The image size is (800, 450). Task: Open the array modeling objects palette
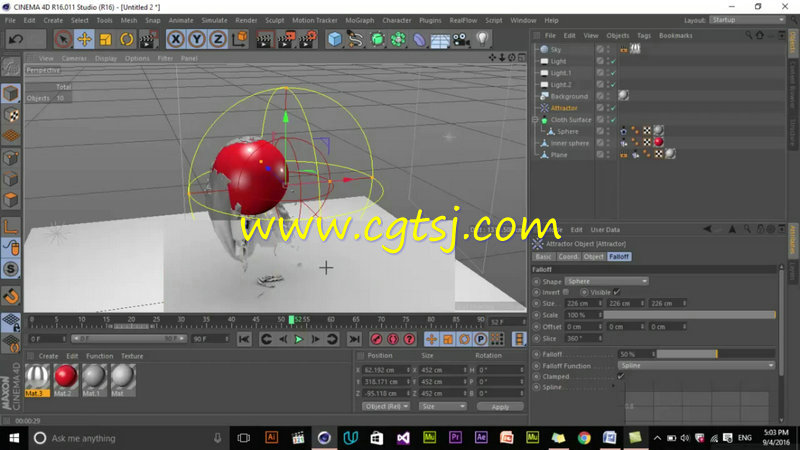pos(398,39)
